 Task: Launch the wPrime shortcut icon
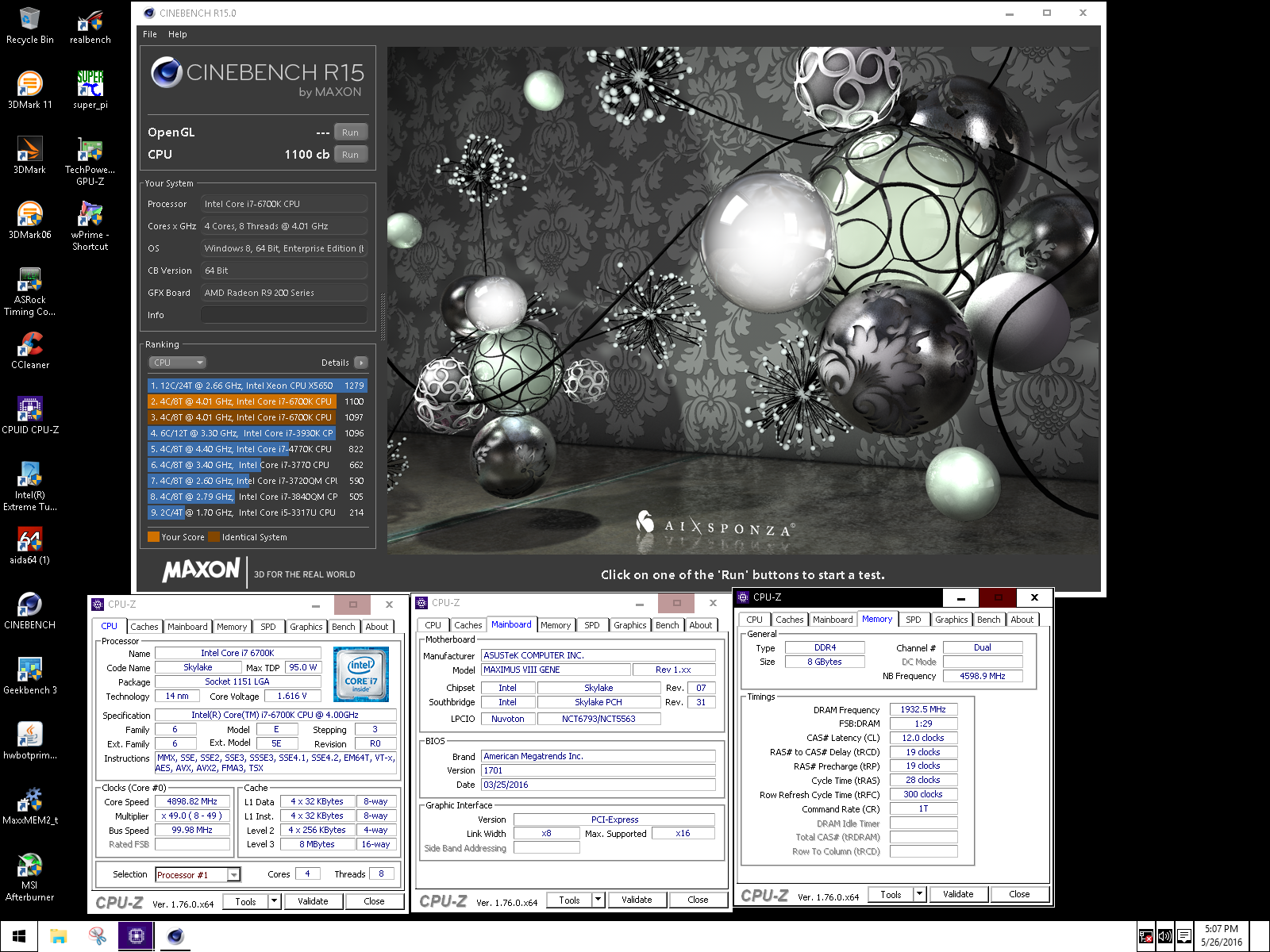[x=90, y=227]
